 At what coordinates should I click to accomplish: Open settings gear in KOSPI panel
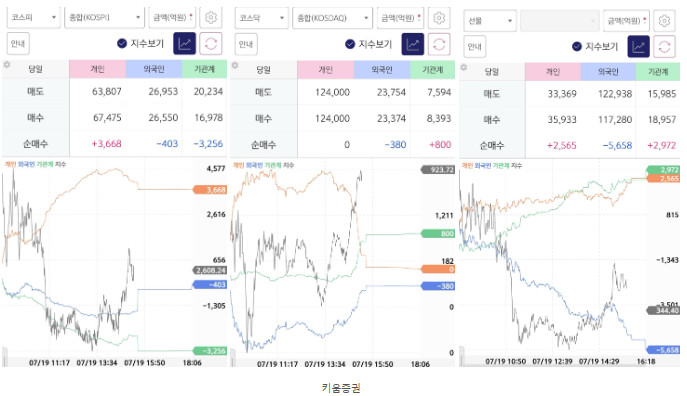click(211, 17)
